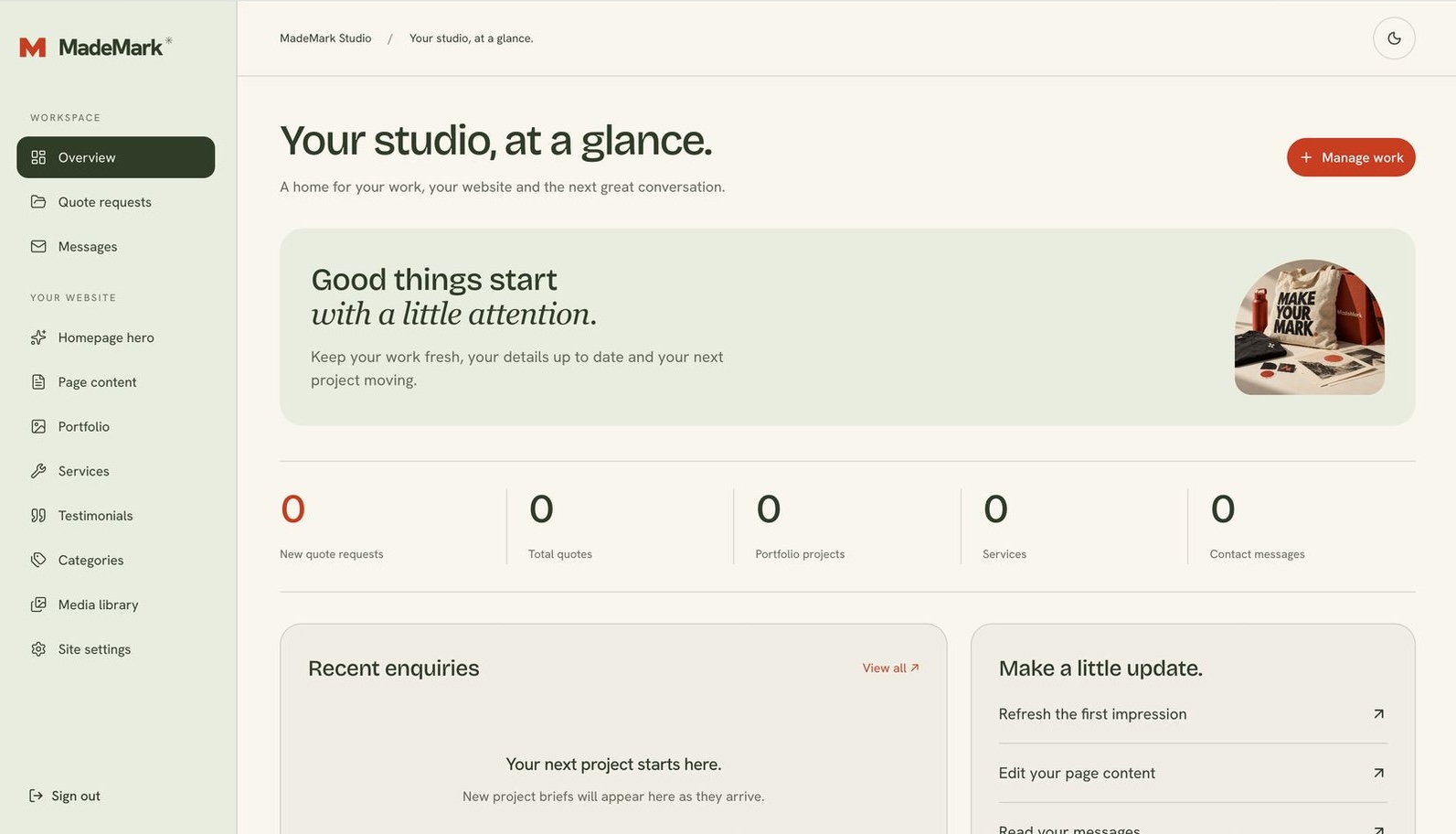Screen dimensions: 1456x834
Task: Open the Media library page
Action: point(116,604)
